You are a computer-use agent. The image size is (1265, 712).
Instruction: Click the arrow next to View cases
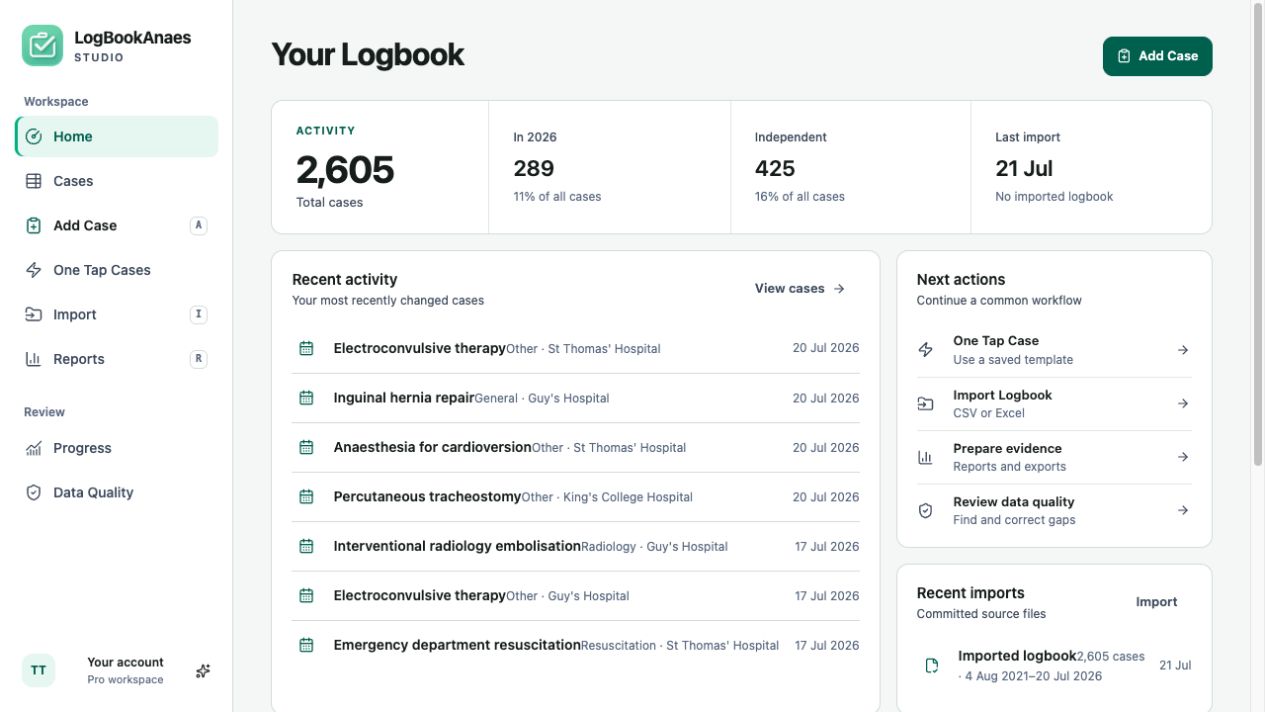839,289
